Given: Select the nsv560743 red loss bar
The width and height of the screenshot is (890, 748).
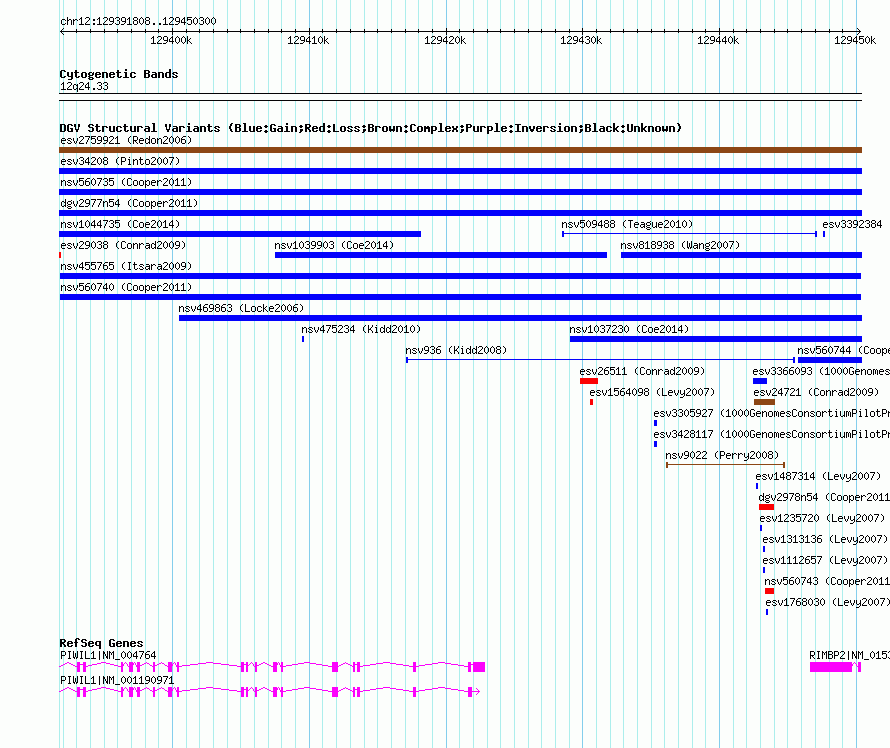Looking at the screenshot, I should 769,591.
